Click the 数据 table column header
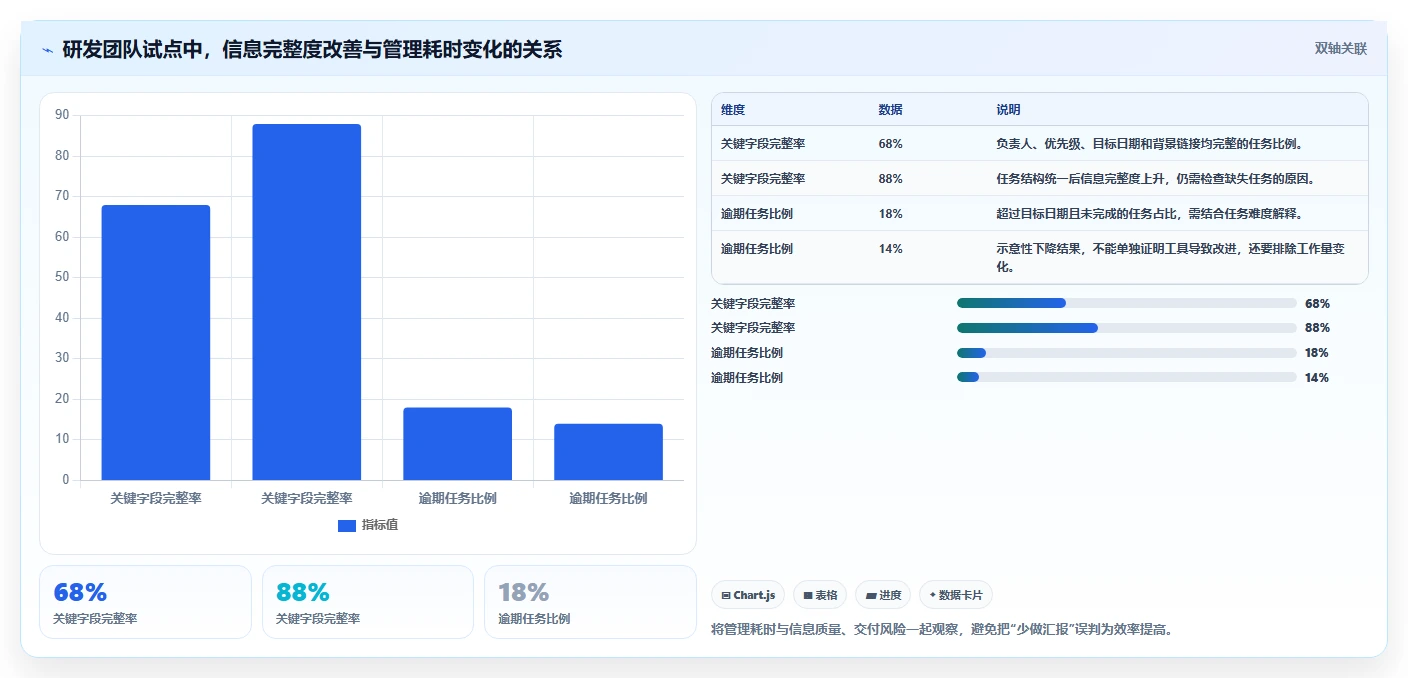Screen dimensions: 1408x678 click(x=891, y=110)
